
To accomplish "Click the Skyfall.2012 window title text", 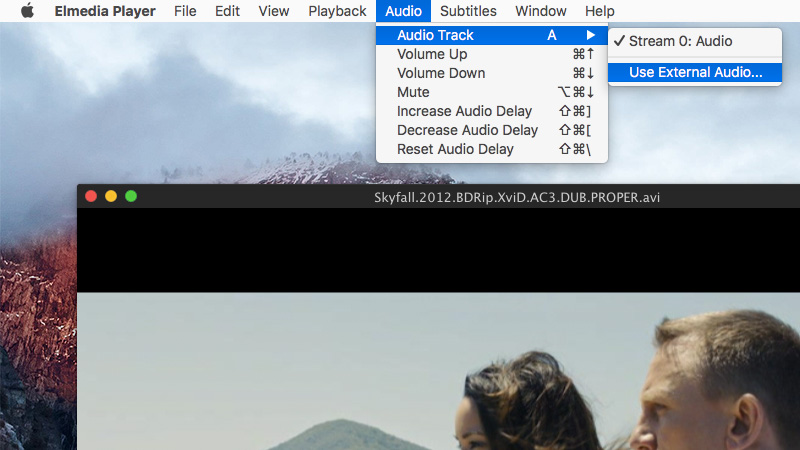I will coord(517,197).
